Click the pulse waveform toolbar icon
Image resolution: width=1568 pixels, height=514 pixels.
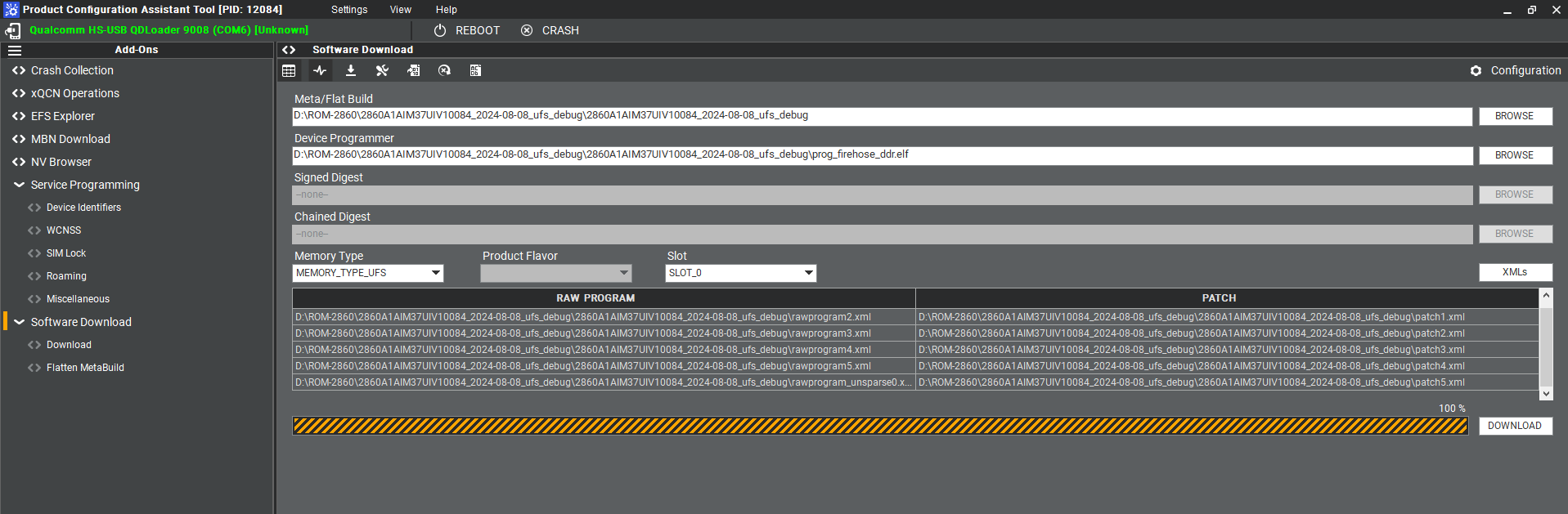point(320,71)
